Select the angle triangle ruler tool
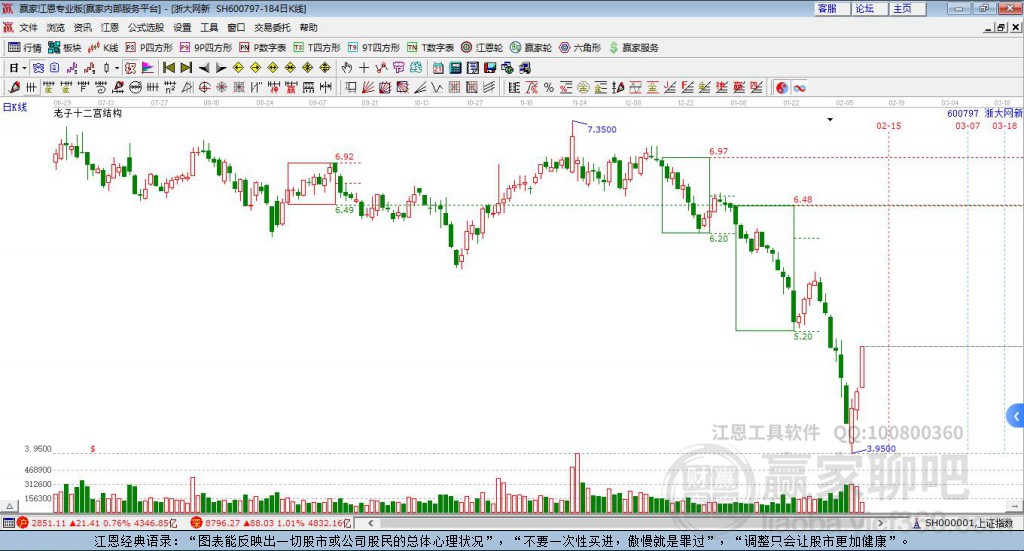 [x=187, y=87]
